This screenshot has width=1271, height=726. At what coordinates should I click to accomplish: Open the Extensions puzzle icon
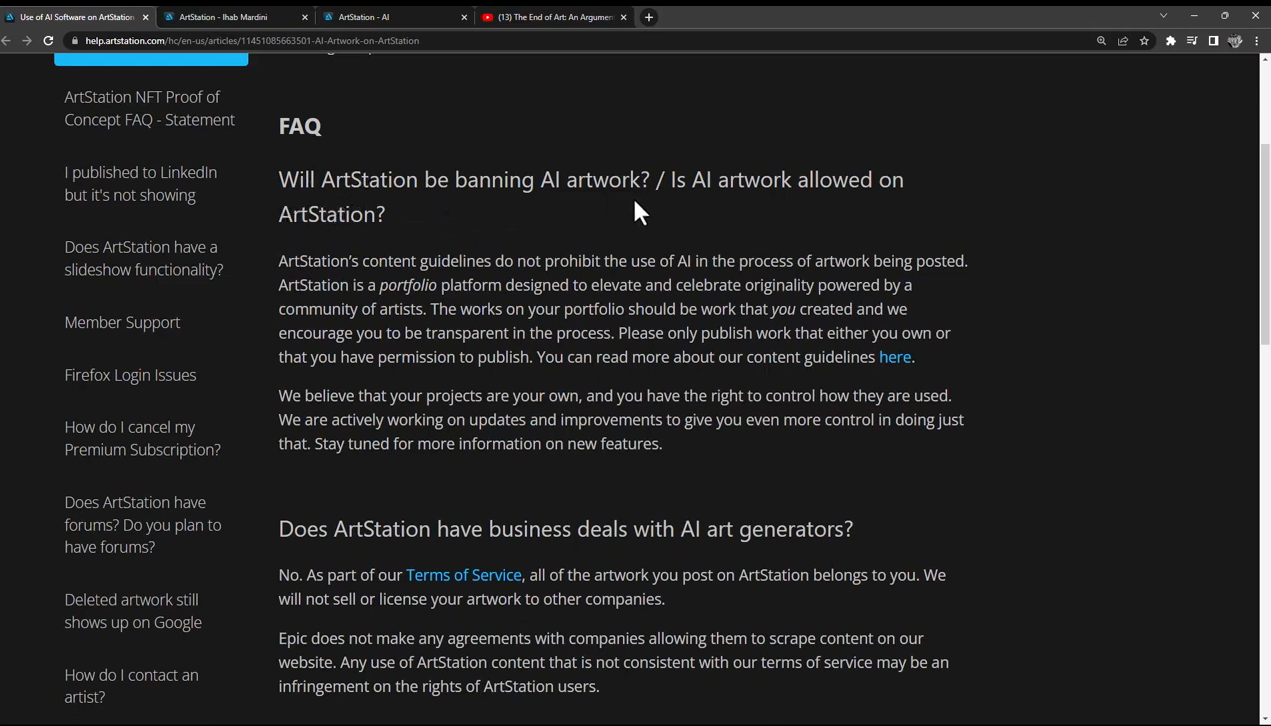tap(1171, 41)
